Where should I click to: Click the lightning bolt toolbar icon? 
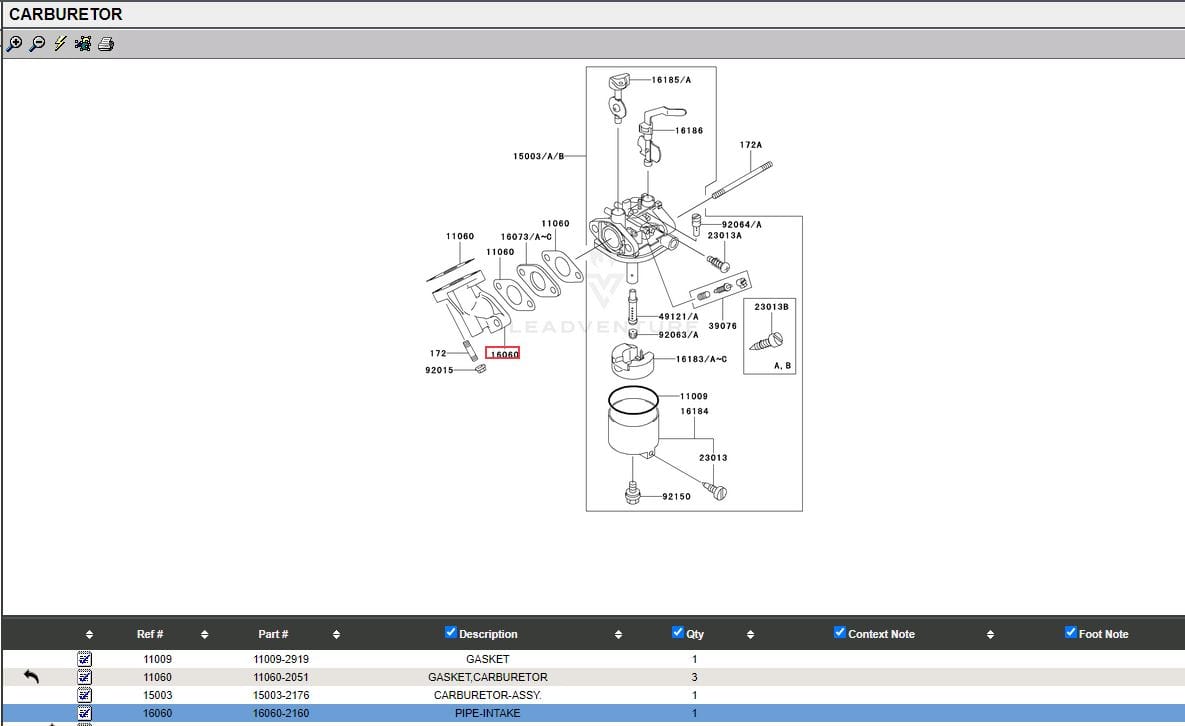pyautogui.click(x=60, y=44)
